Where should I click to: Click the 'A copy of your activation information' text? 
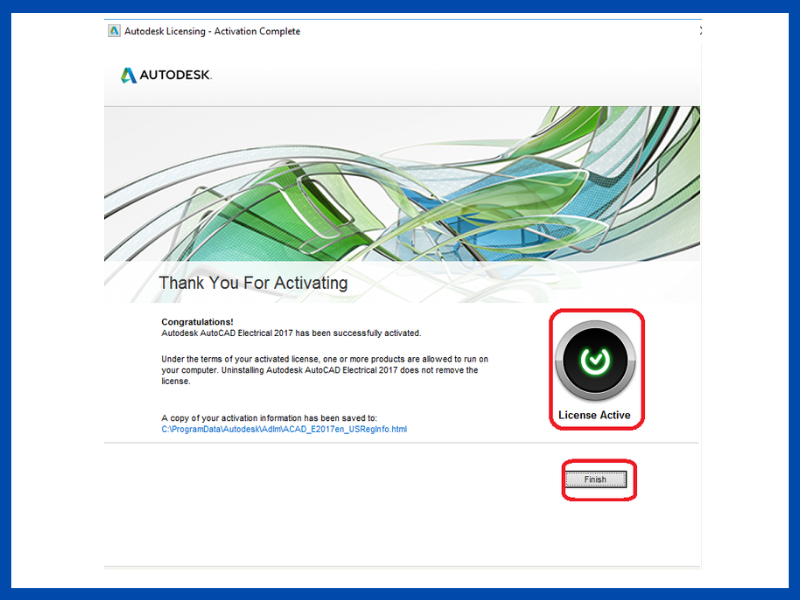tap(268, 418)
